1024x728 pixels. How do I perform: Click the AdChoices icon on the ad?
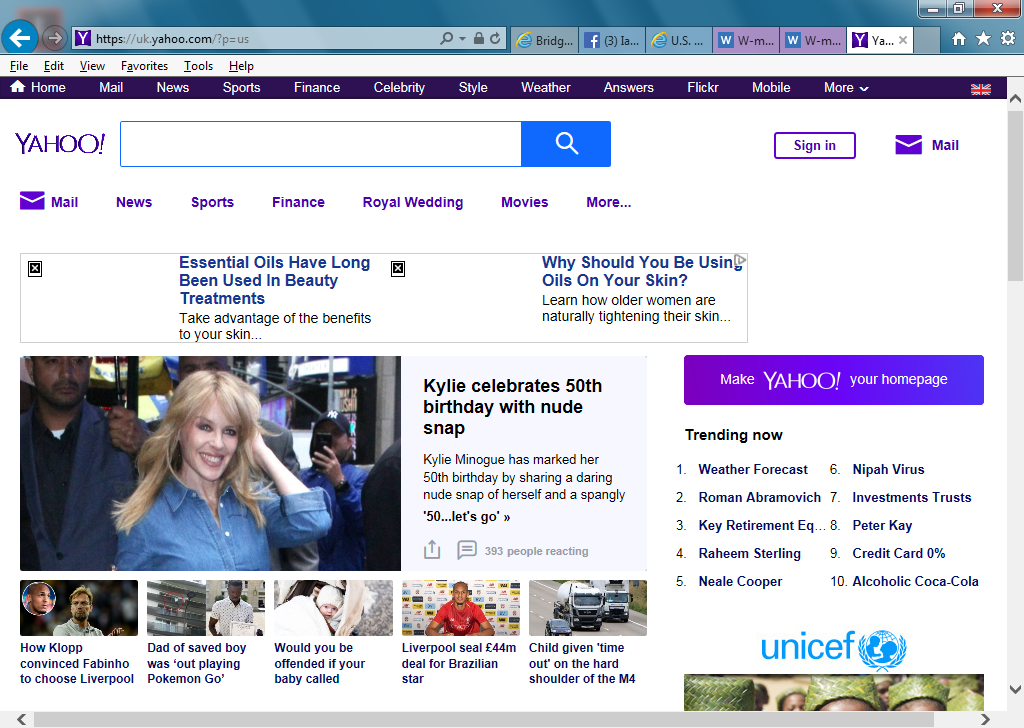[x=740, y=261]
